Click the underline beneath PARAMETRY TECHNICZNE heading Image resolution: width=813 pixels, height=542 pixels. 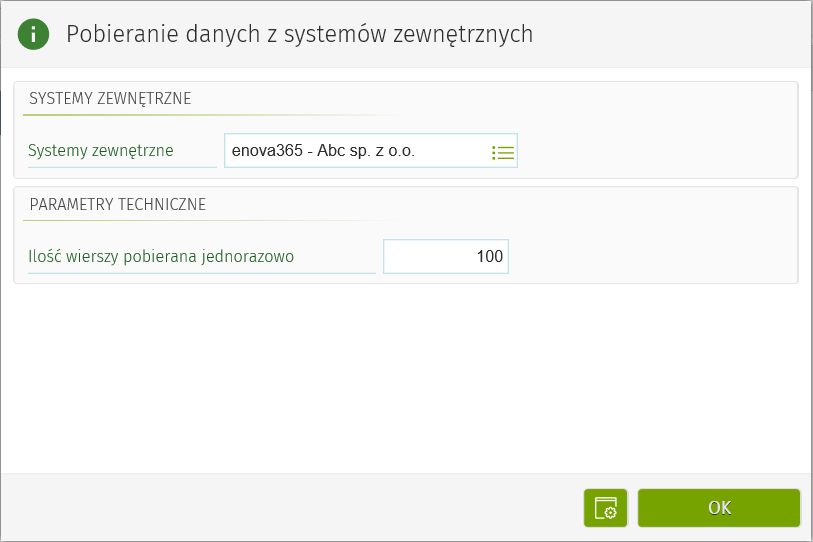coord(200,221)
